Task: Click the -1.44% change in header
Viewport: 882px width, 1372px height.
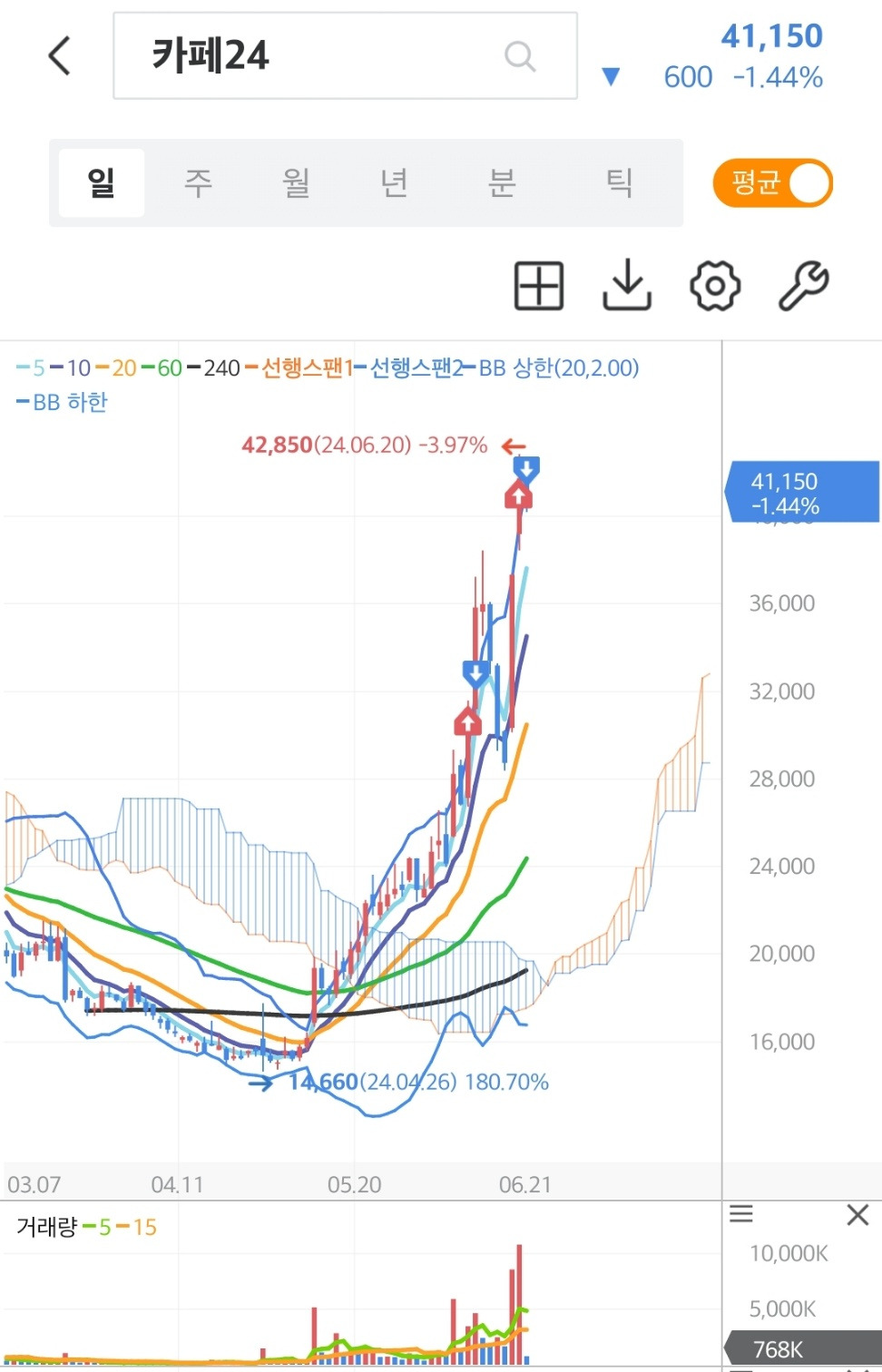Action: 778,77
